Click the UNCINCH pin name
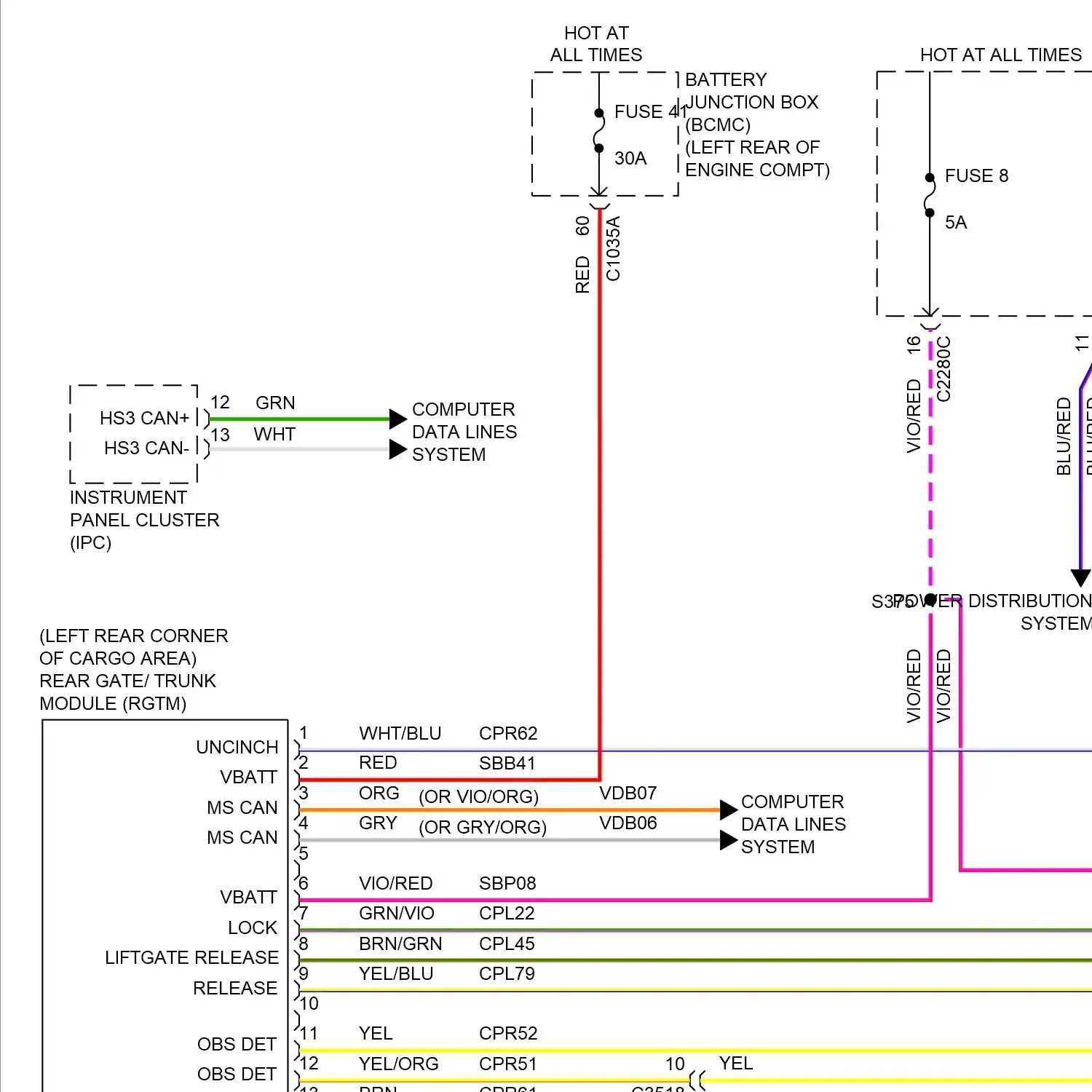This screenshot has height=1092, width=1092. [x=237, y=747]
